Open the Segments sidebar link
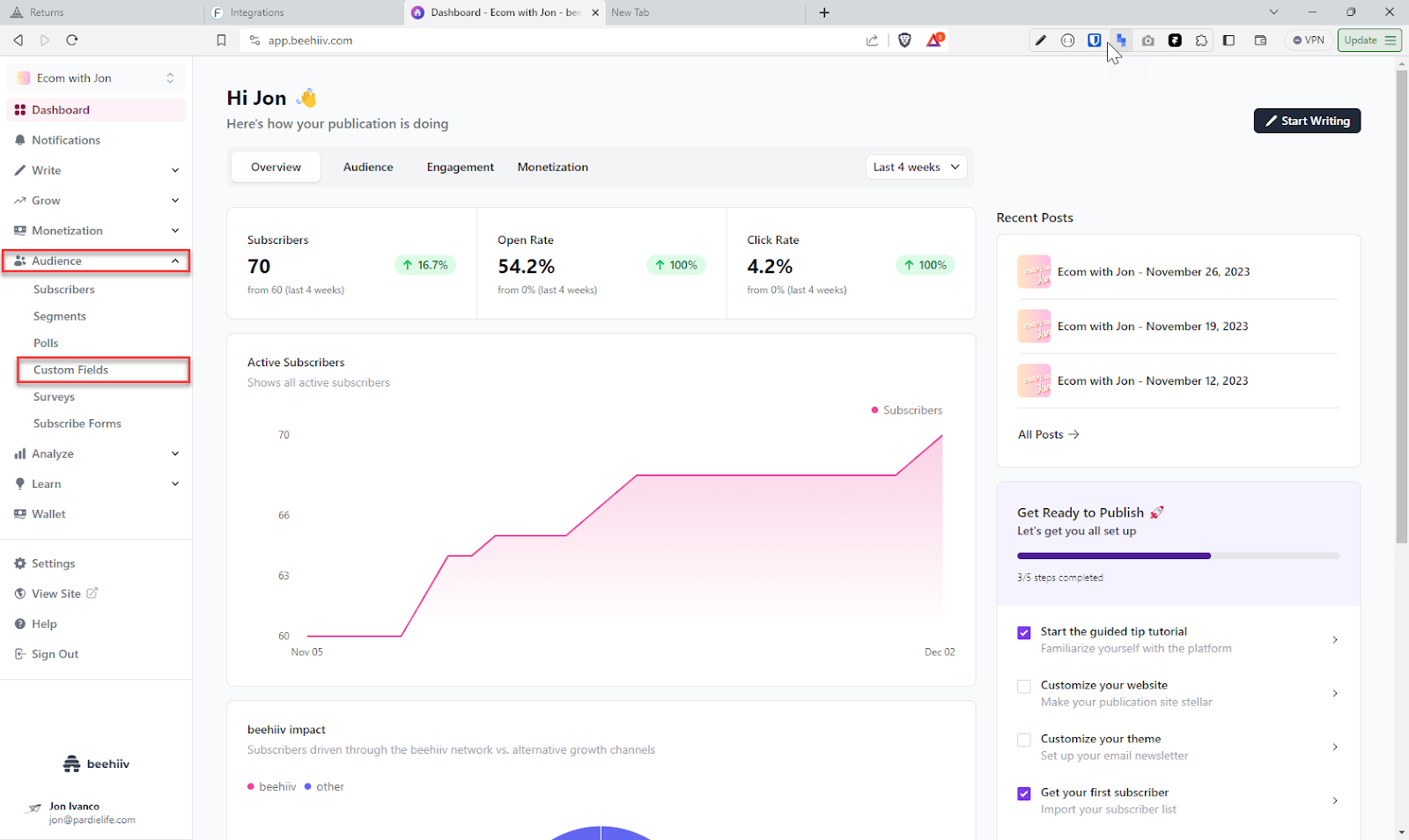Image resolution: width=1409 pixels, height=840 pixels. [60, 316]
